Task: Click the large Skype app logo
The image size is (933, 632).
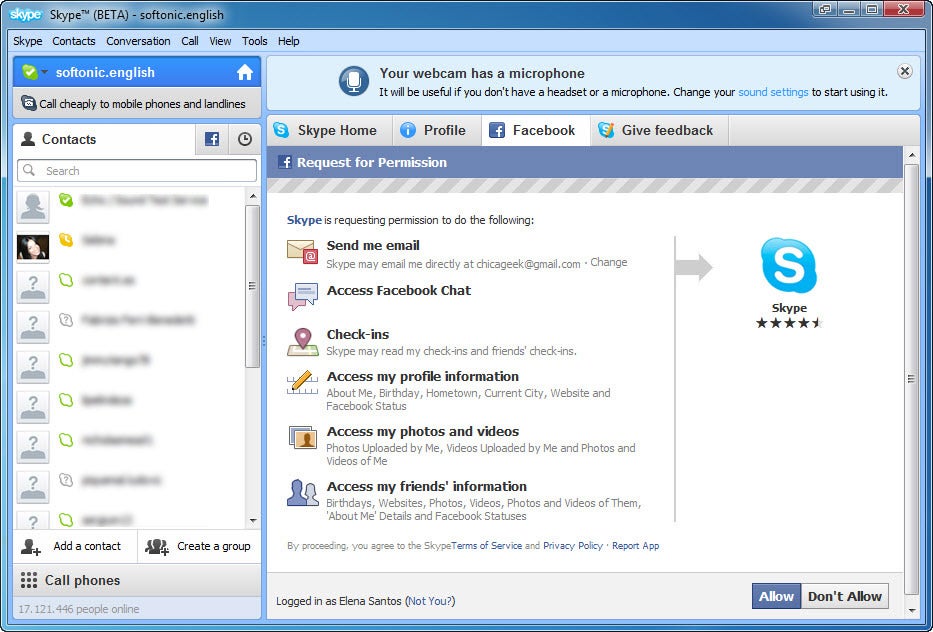Action: point(789,265)
